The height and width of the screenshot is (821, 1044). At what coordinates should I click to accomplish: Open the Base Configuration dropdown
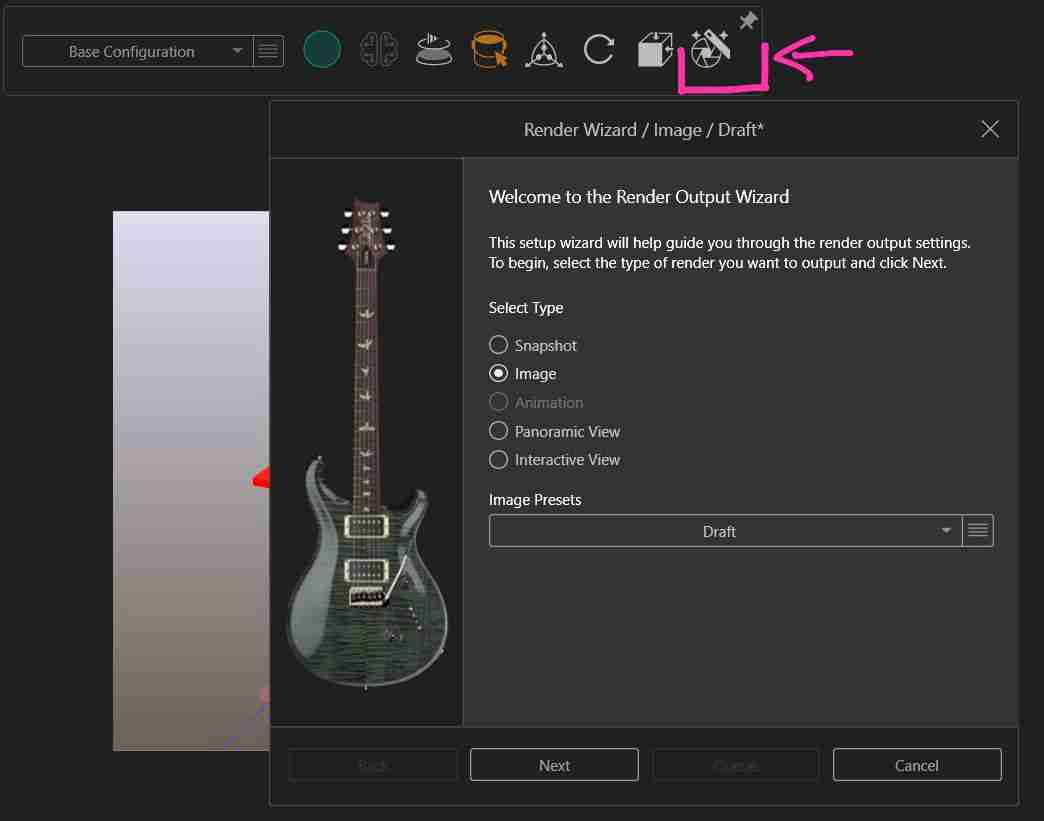pyautogui.click(x=137, y=51)
